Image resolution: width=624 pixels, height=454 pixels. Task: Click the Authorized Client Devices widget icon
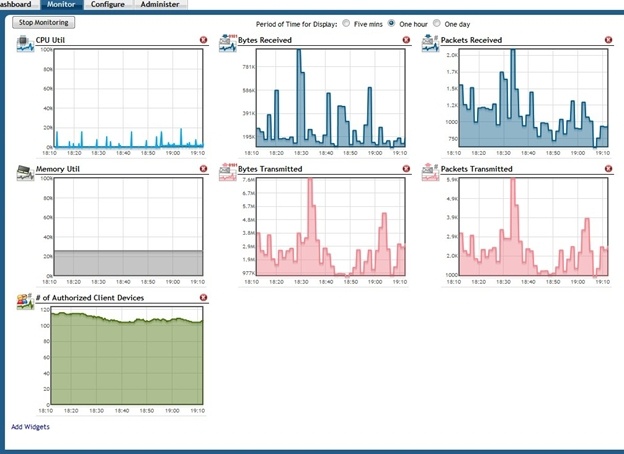click(x=25, y=301)
